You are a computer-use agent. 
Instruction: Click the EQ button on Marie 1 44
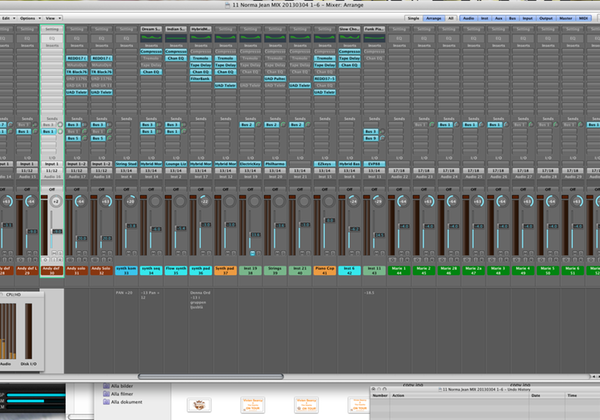click(399, 38)
